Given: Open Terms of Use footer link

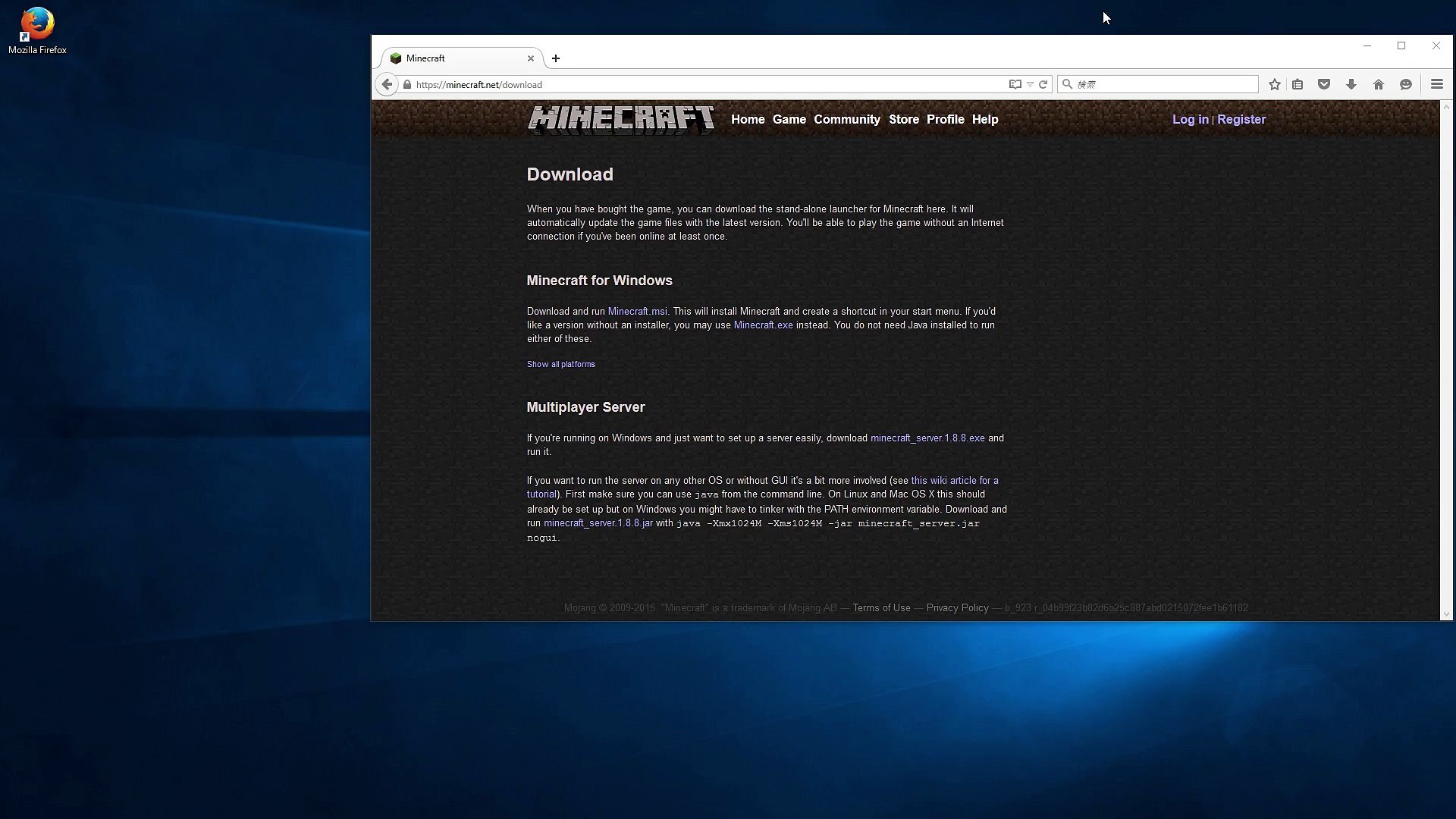Looking at the screenshot, I should coord(881,608).
